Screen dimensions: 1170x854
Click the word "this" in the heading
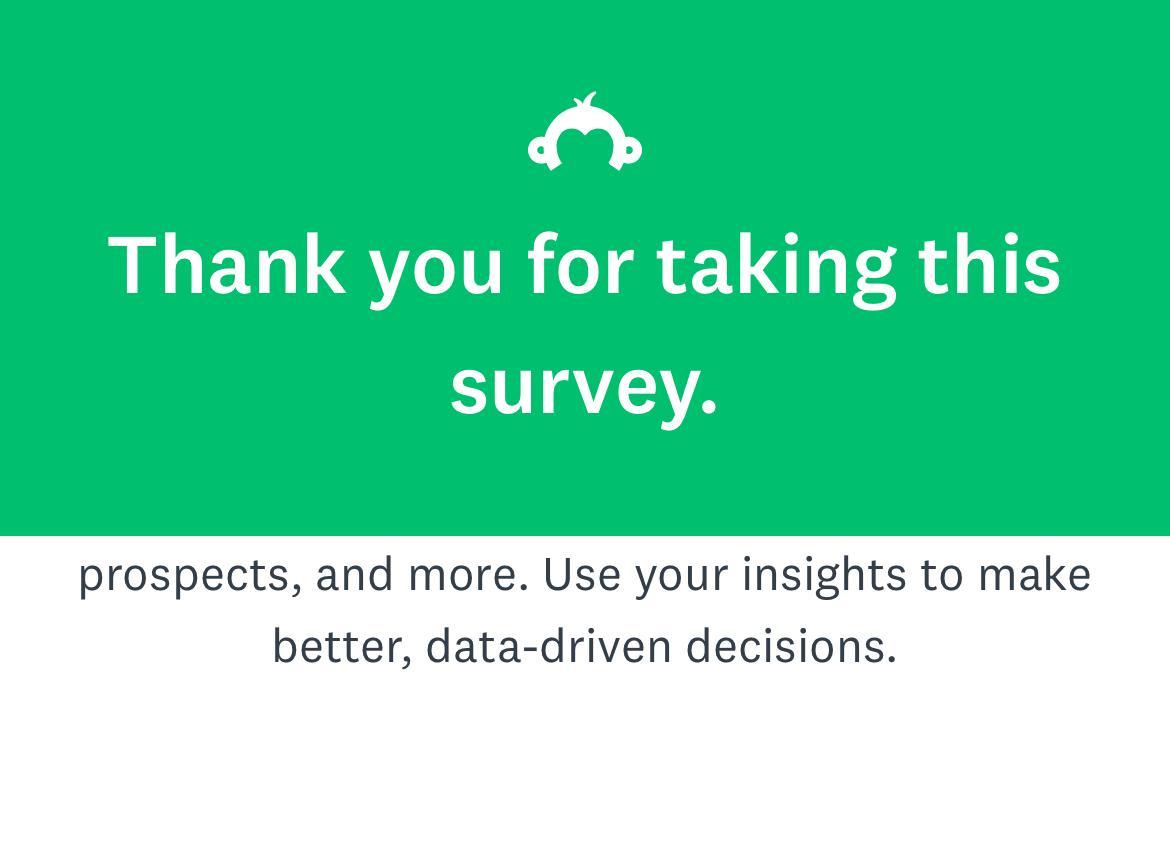(x=989, y=264)
